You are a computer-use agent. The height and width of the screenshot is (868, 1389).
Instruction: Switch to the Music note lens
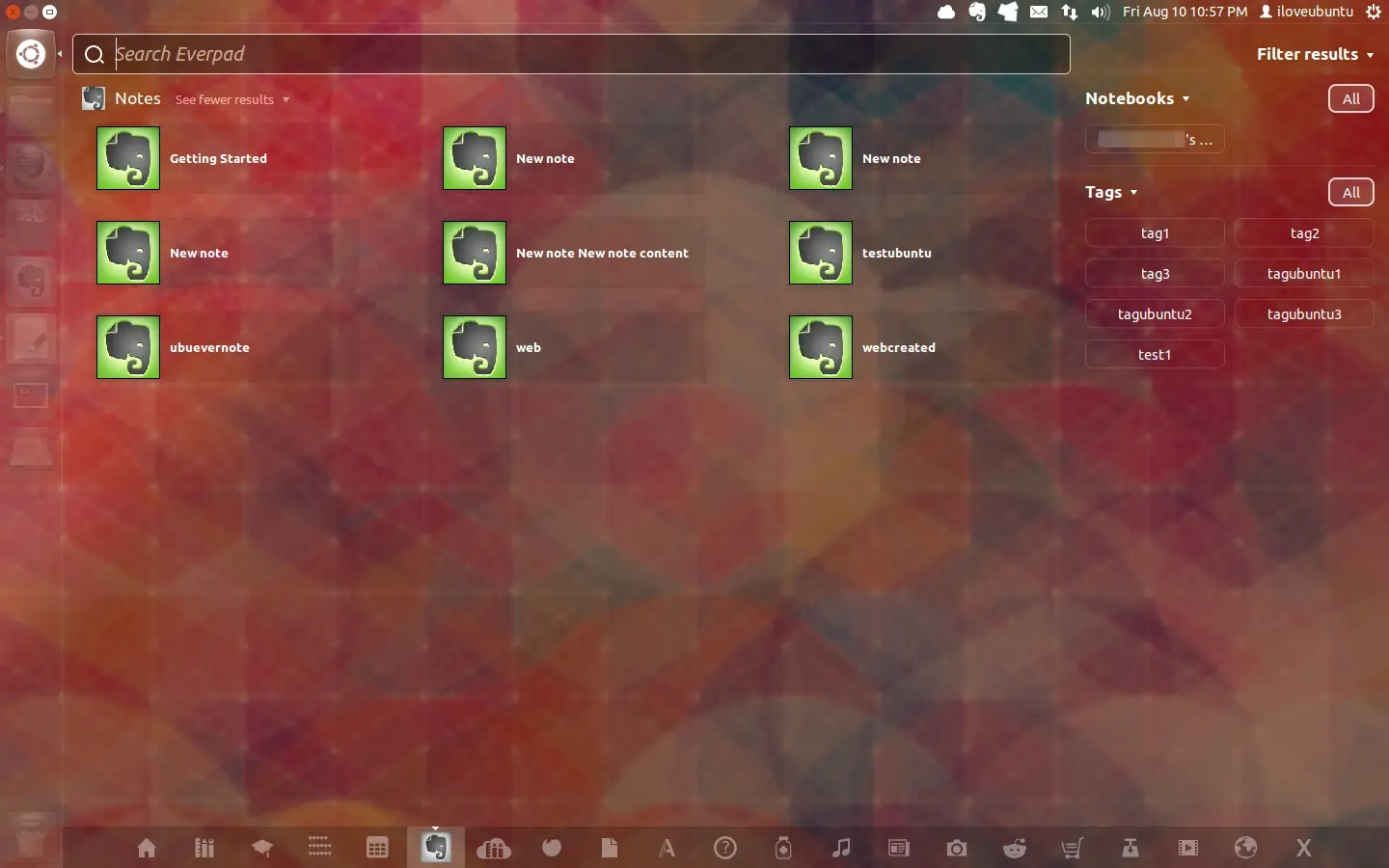(841, 848)
